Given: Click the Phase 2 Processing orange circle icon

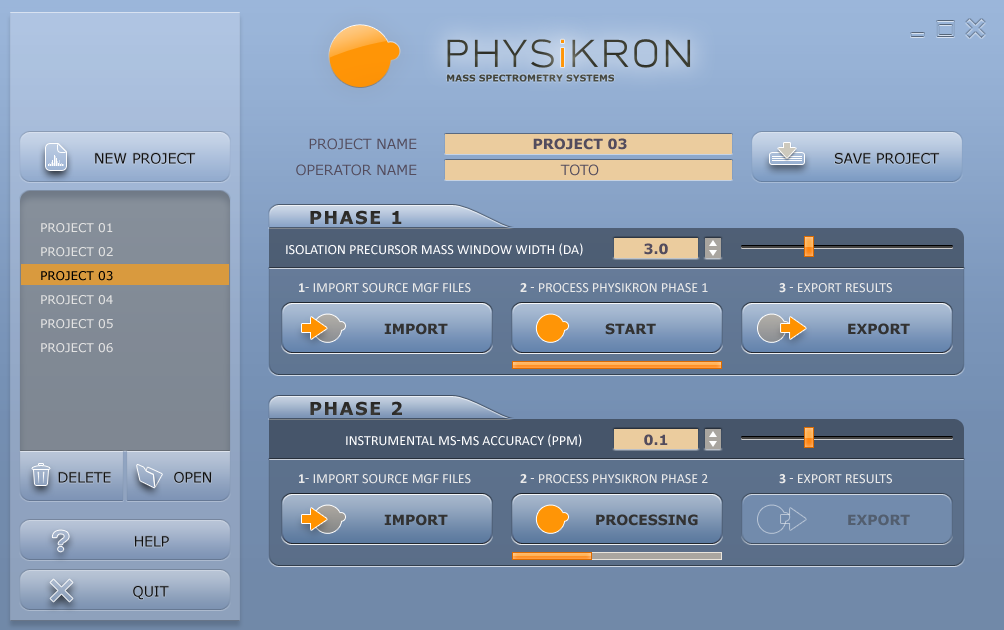Looking at the screenshot, I should (x=551, y=519).
